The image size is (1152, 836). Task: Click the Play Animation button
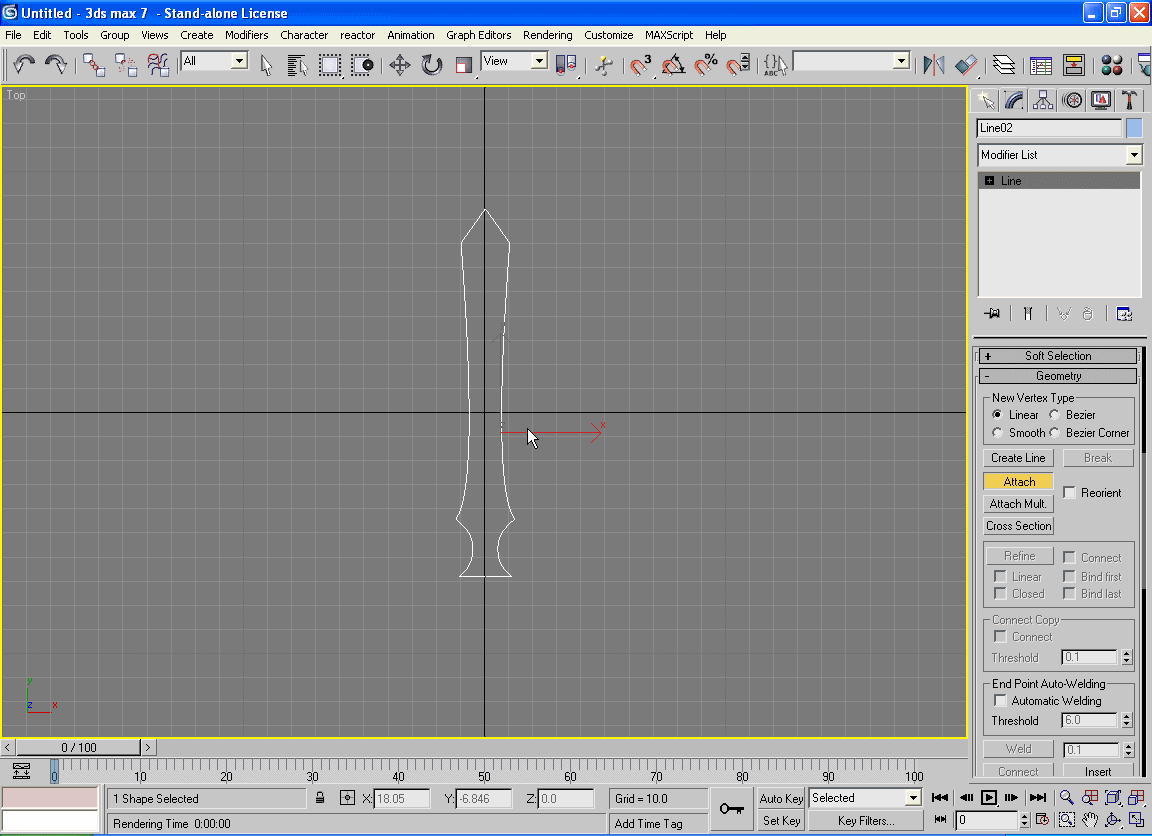point(989,797)
